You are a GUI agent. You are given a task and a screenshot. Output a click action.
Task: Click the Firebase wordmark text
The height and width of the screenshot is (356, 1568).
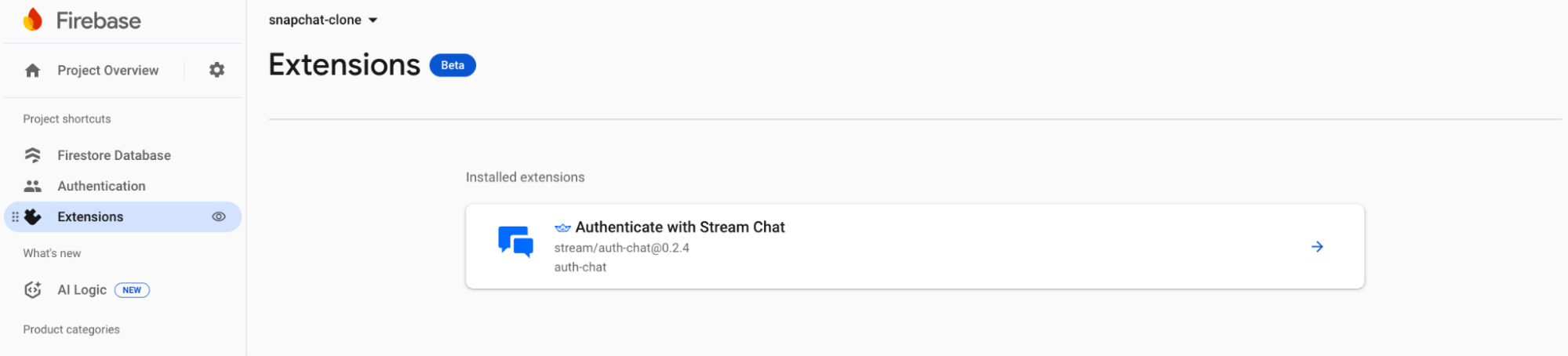[99, 20]
